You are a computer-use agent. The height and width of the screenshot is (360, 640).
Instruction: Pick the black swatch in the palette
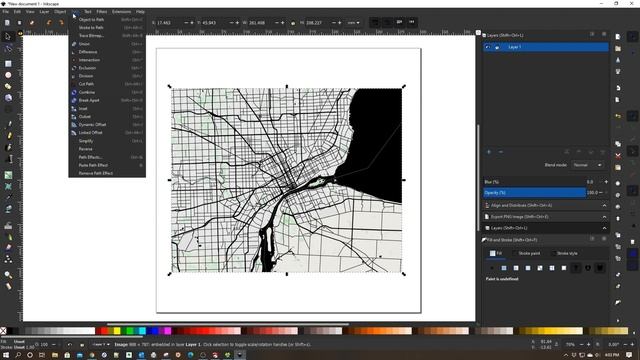tap(11, 331)
